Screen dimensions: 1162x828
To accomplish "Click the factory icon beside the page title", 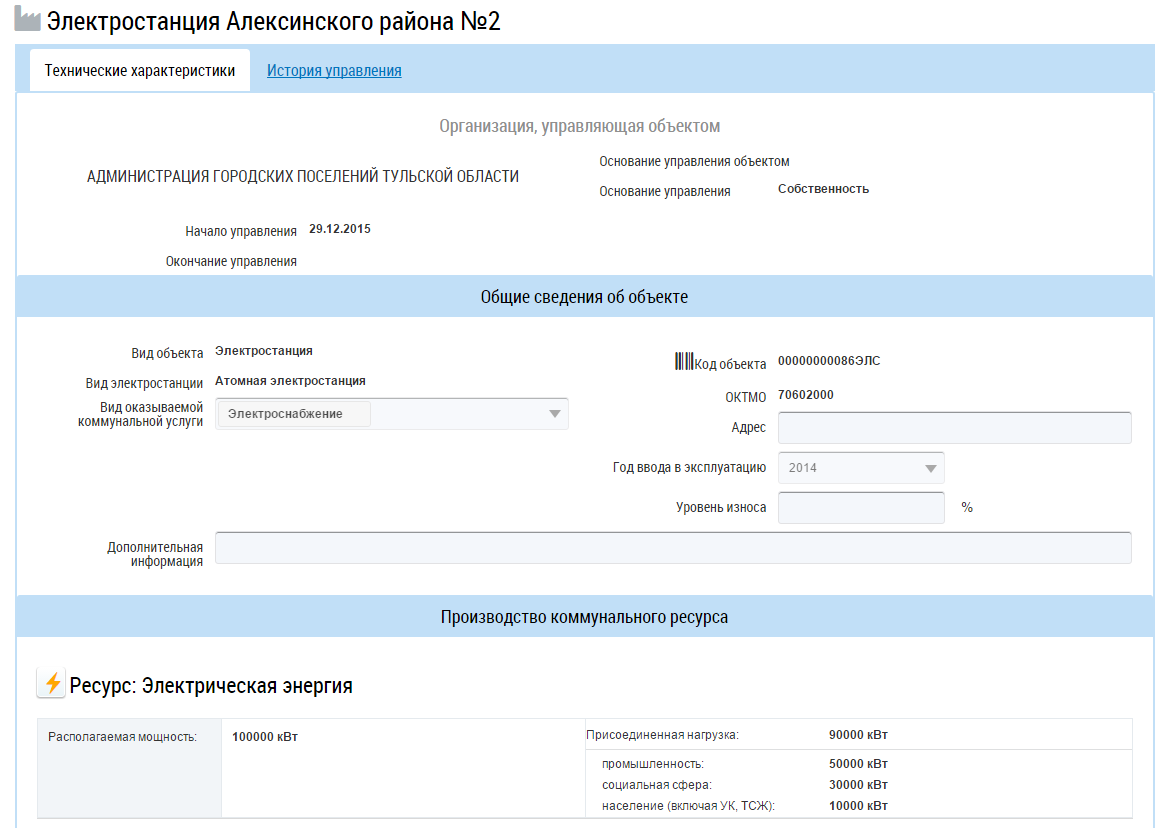I will click(28, 21).
